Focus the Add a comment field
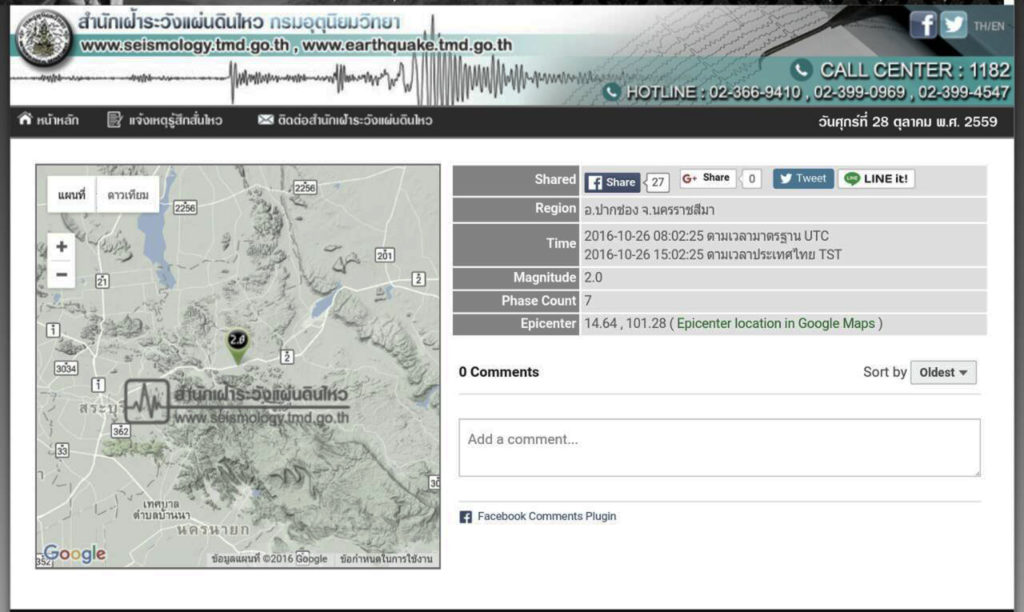 pyautogui.click(x=719, y=447)
